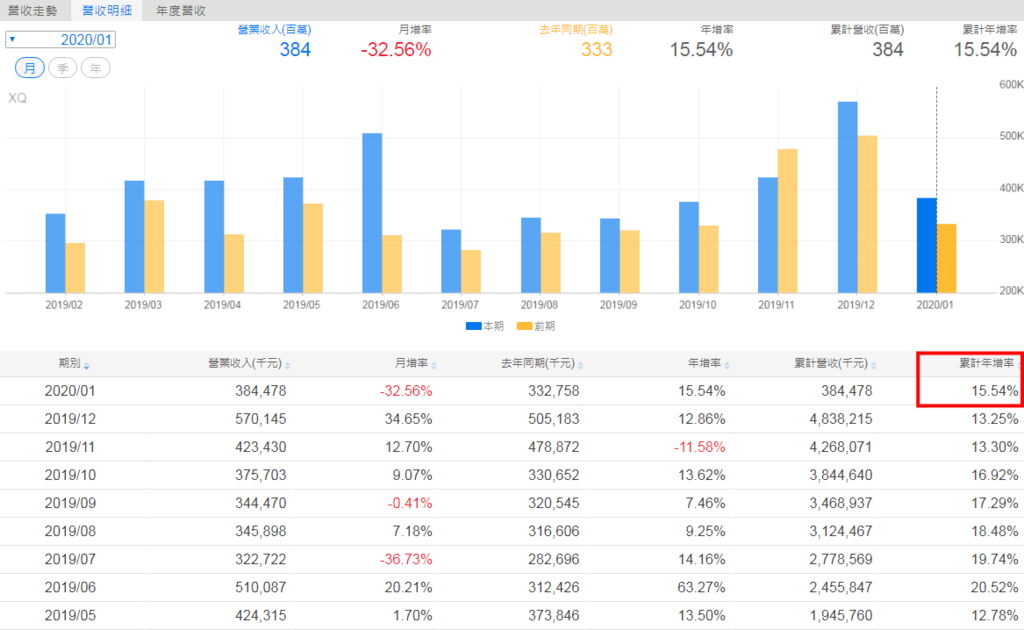1024x630 pixels.
Task: Click the 510,087 revenue cell
Action: click(x=261, y=588)
